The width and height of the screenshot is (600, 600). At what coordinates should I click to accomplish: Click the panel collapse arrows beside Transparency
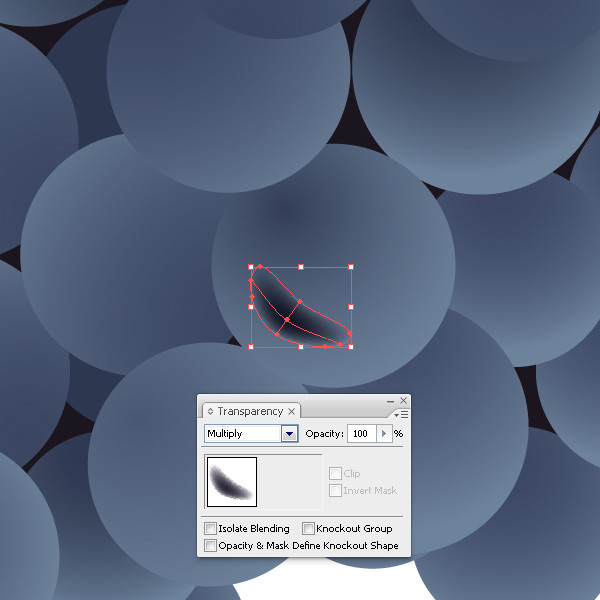pos(210,411)
